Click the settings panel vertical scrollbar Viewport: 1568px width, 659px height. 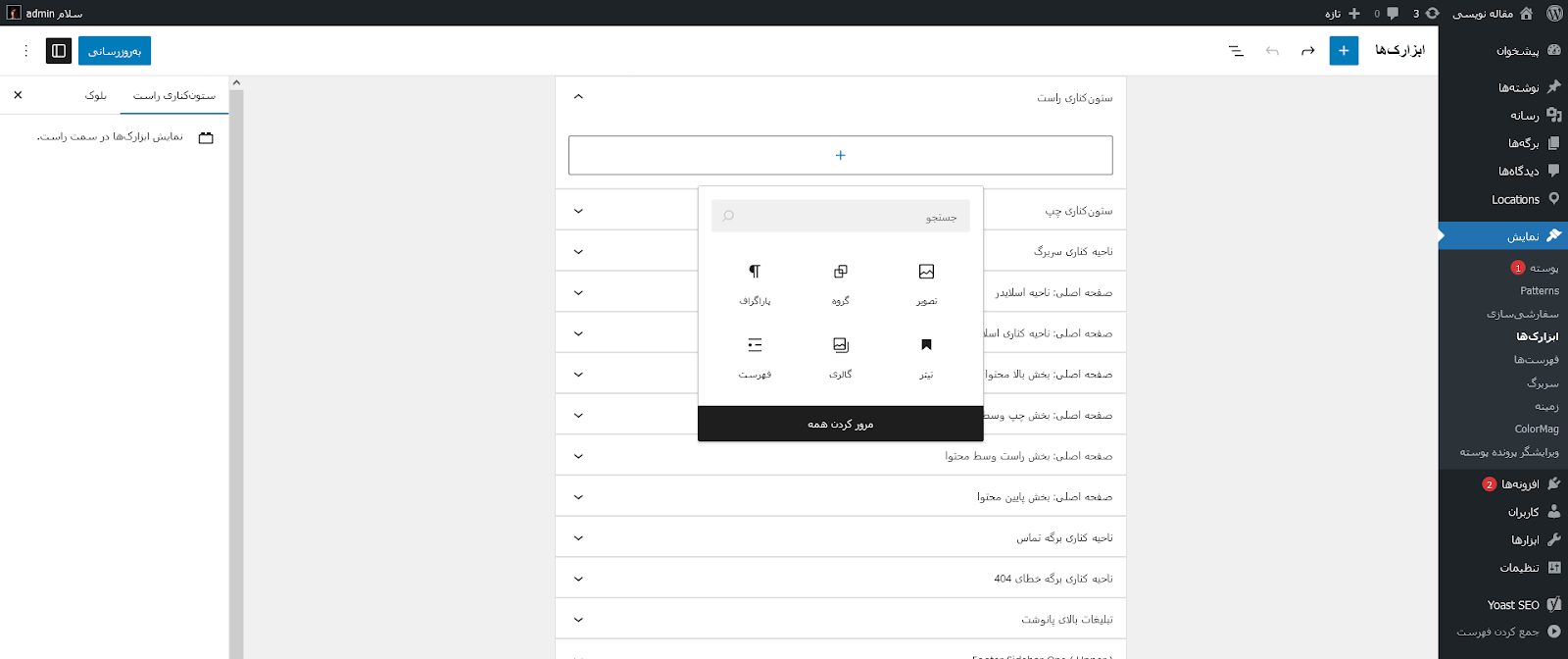(x=236, y=368)
